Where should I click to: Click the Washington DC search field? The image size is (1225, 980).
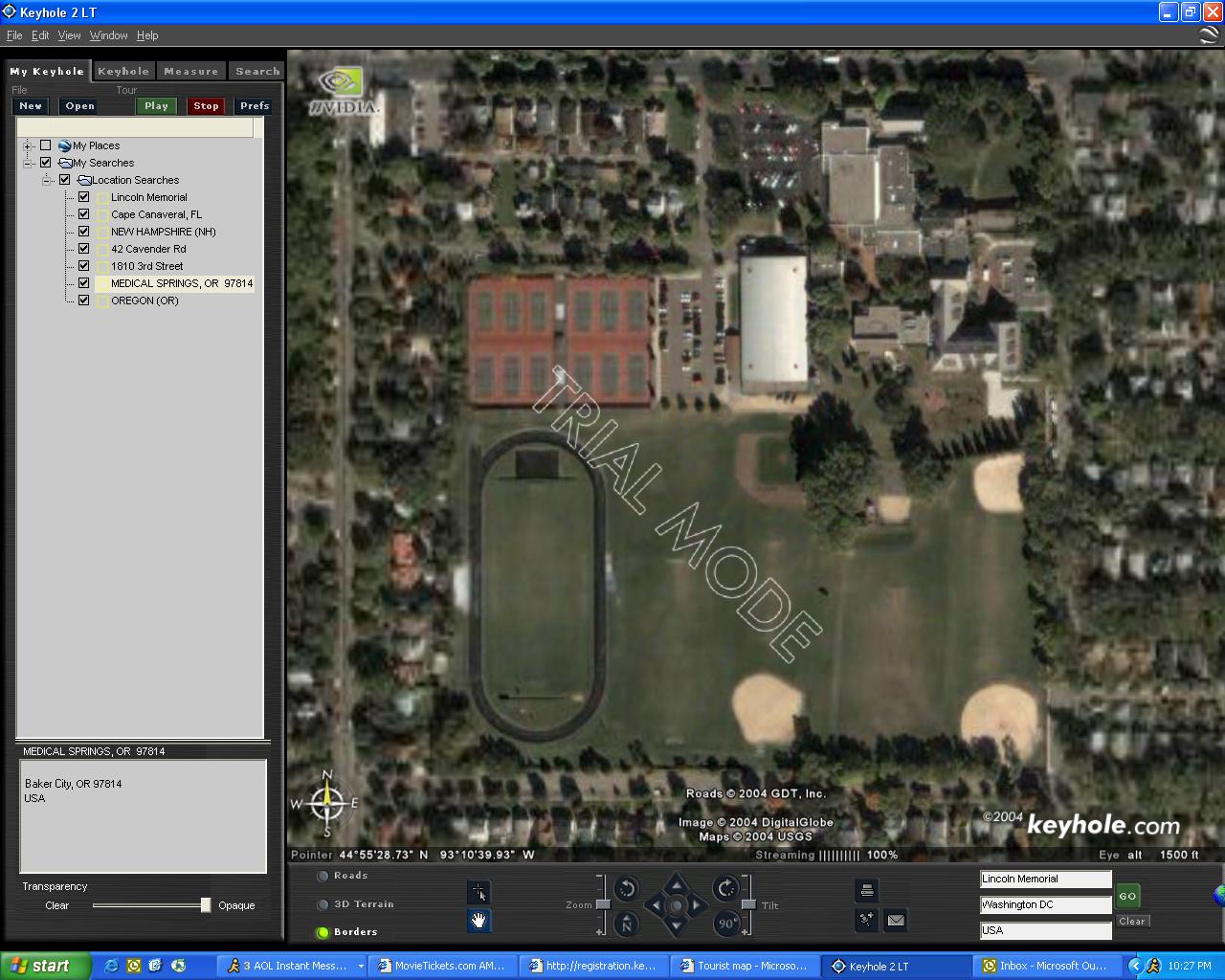[x=1045, y=904]
